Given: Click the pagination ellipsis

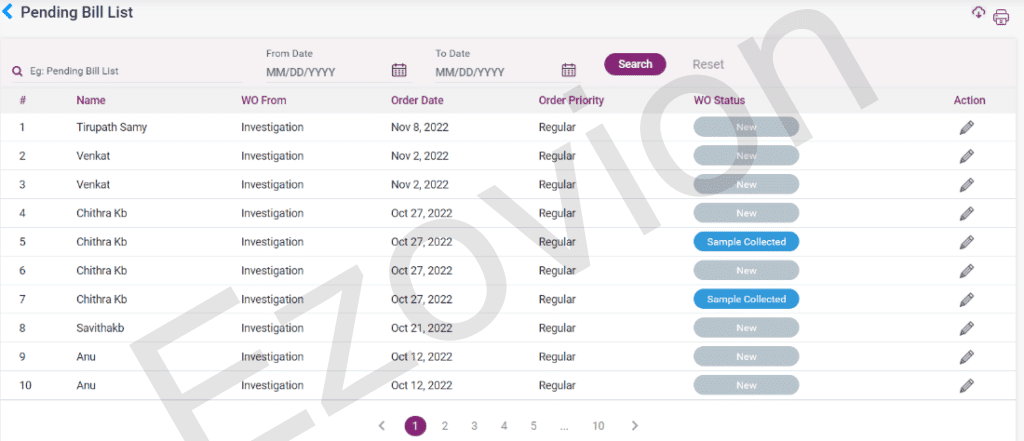Looking at the screenshot, I should click(564, 427).
